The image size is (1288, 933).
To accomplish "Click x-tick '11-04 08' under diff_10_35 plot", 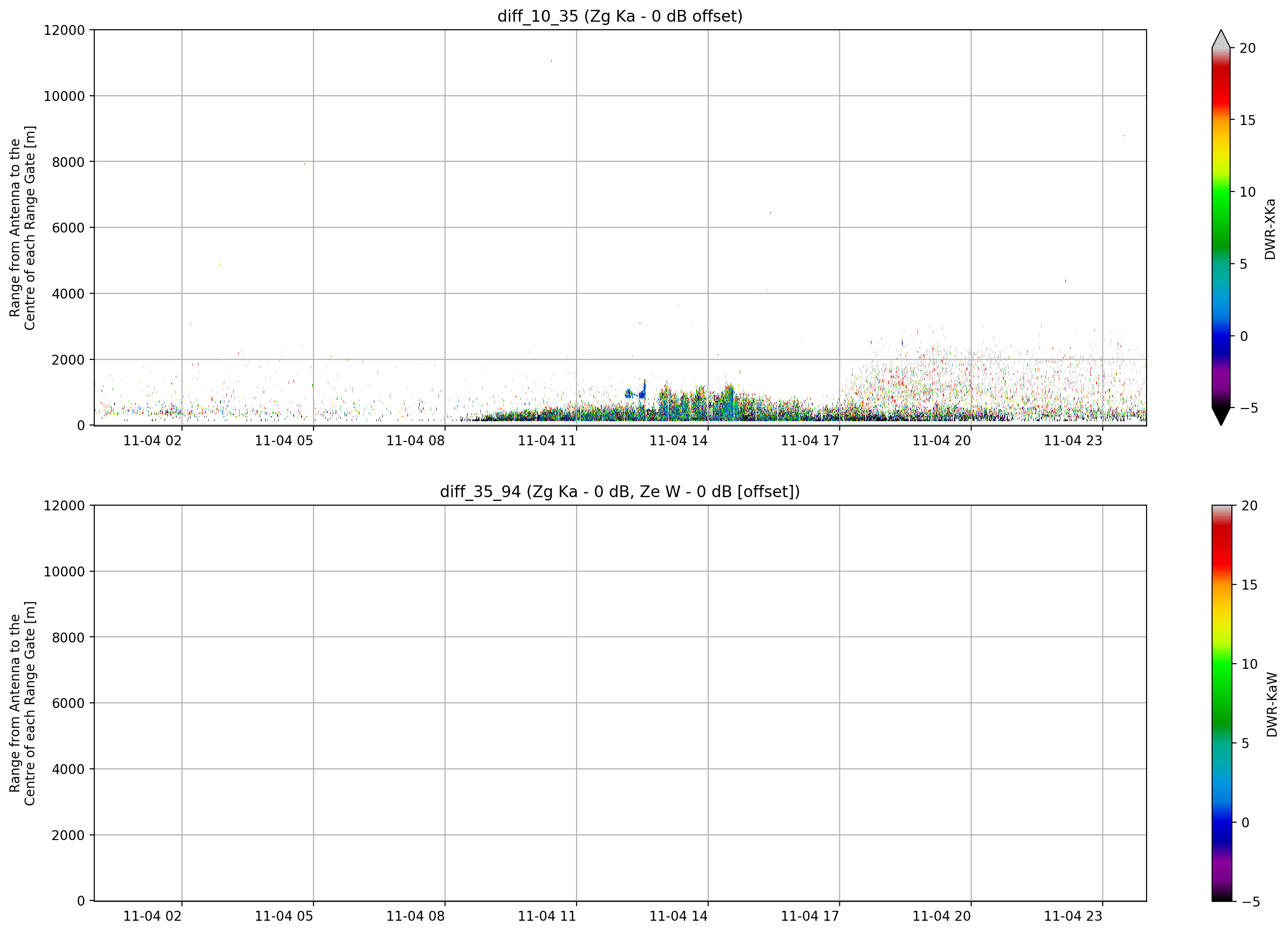I will [415, 441].
